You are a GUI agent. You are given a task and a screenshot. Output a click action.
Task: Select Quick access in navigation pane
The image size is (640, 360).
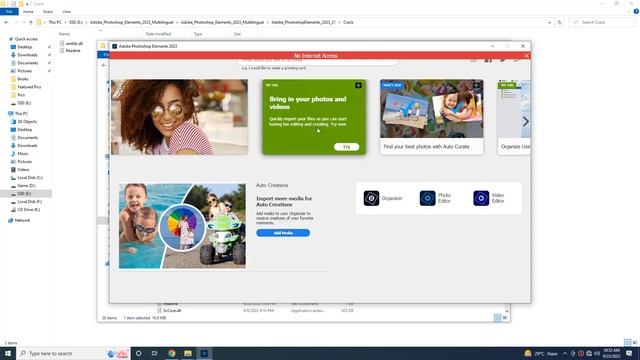(x=26, y=39)
